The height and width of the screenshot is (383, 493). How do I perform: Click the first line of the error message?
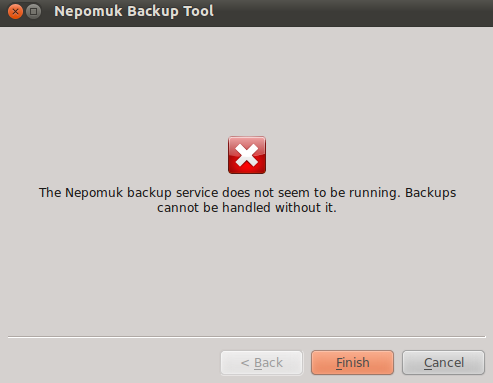click(247, 193)
